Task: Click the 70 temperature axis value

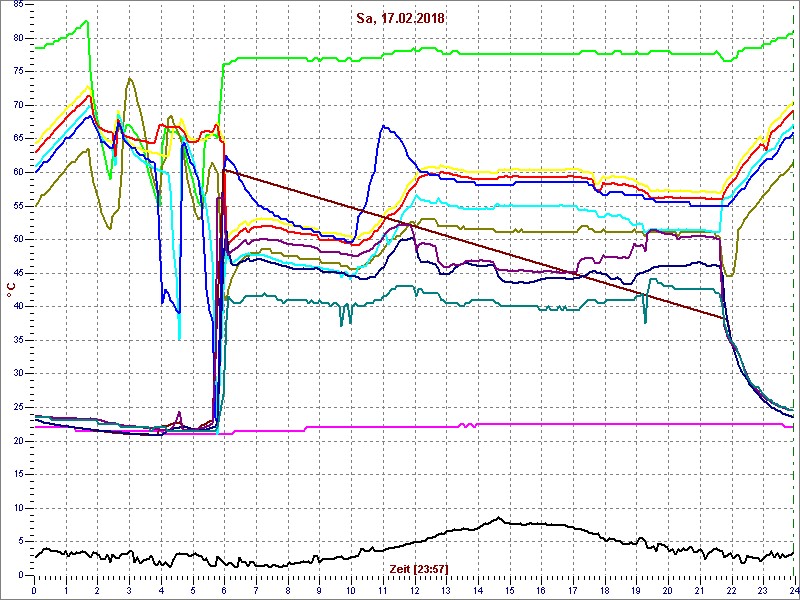Action: pos(18,106)
